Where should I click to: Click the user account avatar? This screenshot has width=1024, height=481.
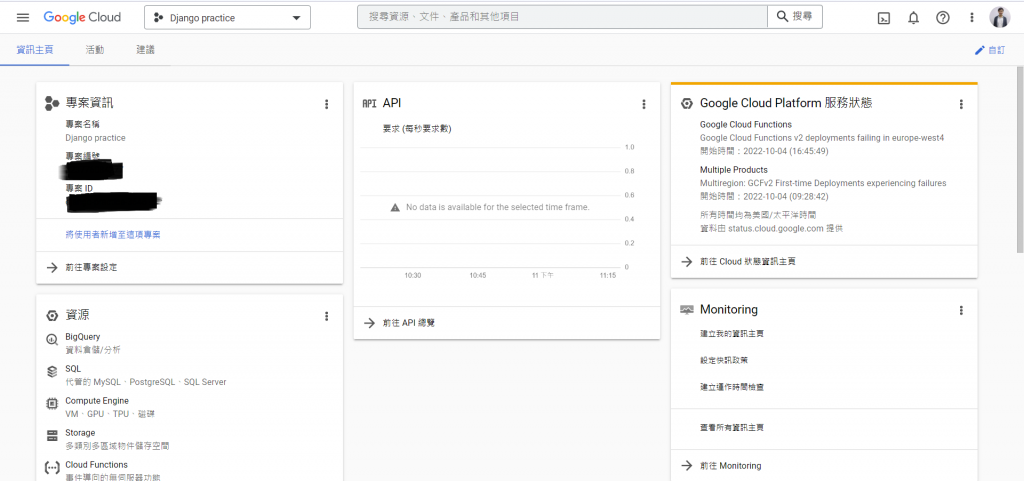[999, 18]
